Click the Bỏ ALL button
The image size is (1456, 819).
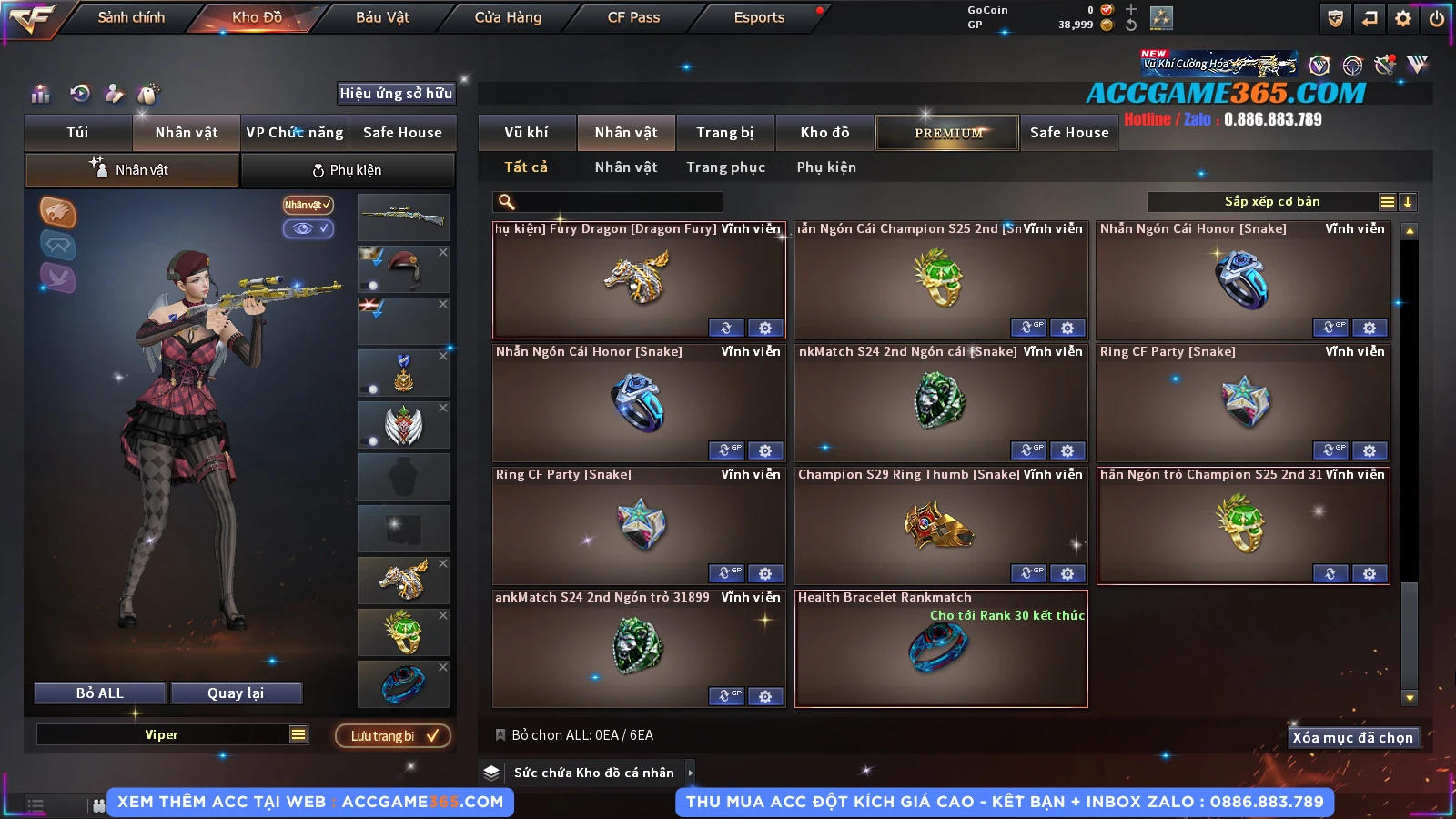100,693
